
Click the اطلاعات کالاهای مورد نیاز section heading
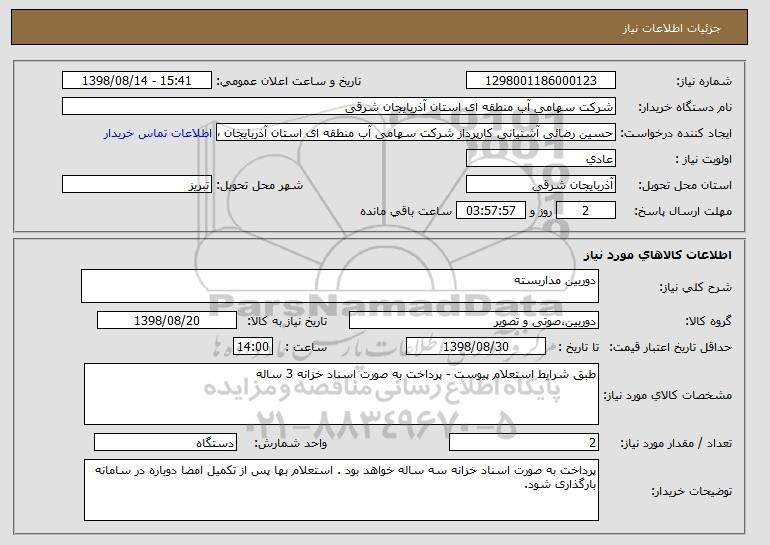pos(658,254)
